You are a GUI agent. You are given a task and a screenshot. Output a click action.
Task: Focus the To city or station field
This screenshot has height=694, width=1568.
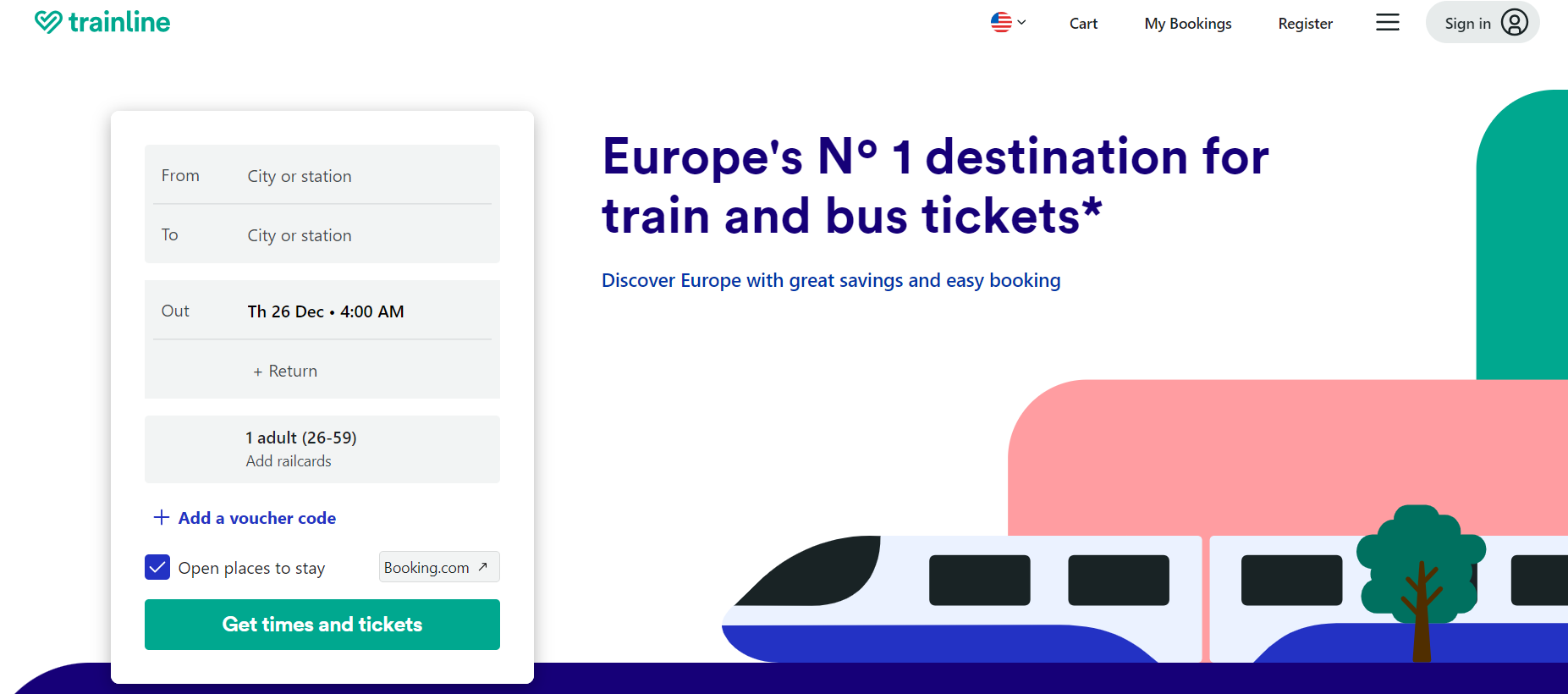click(322, 234)
